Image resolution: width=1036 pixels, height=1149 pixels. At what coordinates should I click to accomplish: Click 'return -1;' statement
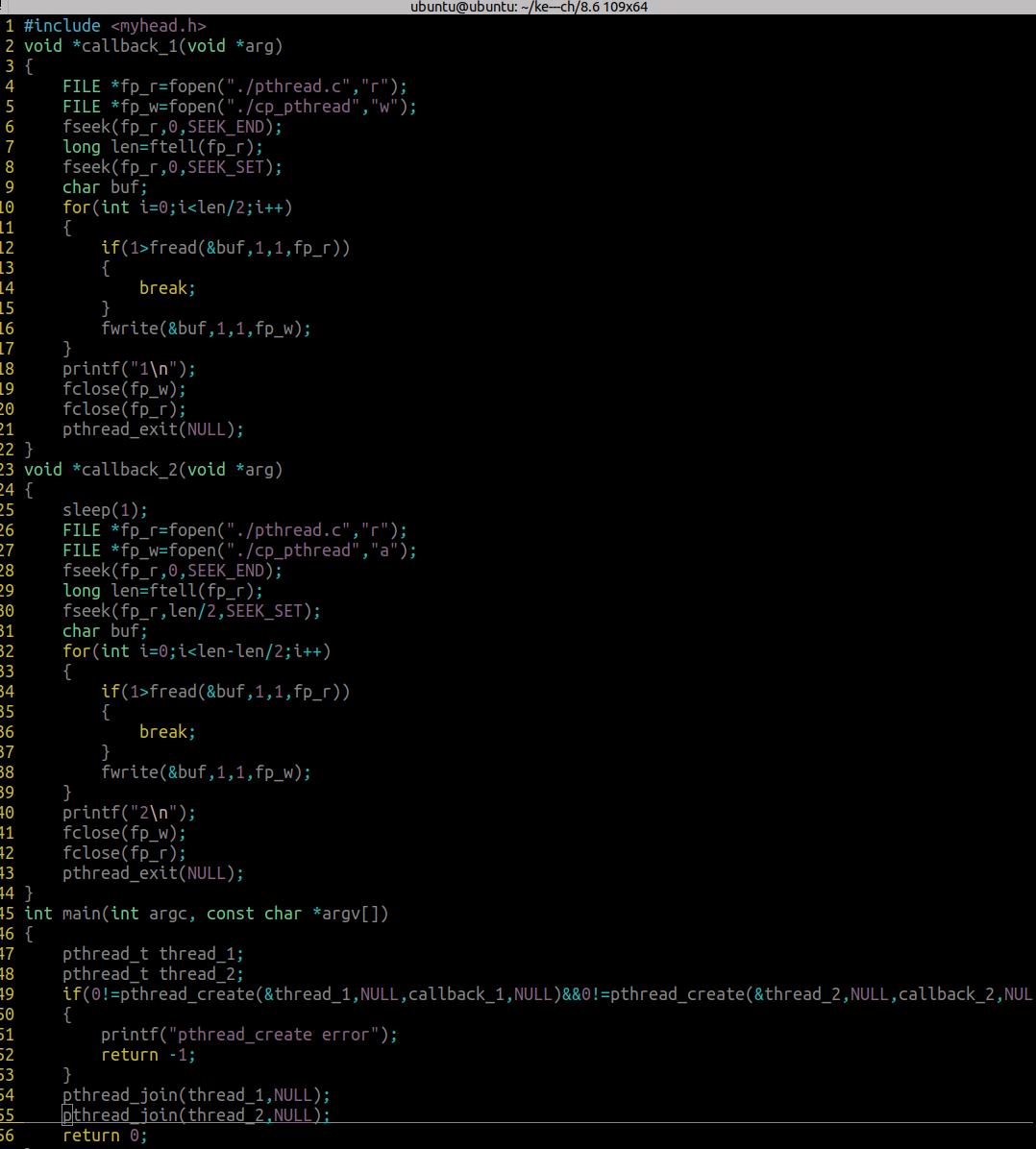pos(148,1055)
